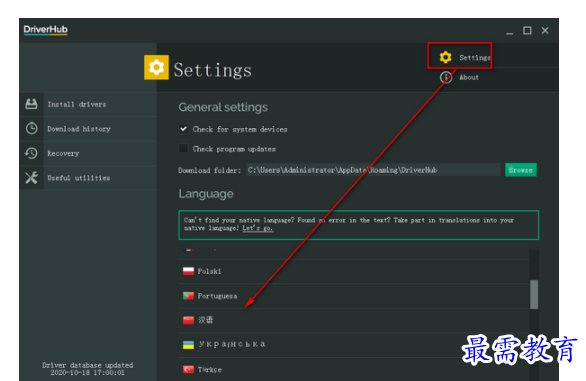The image size is (586, 381).
Task: Click the green Browse button
Action: [x=521, y=170]
